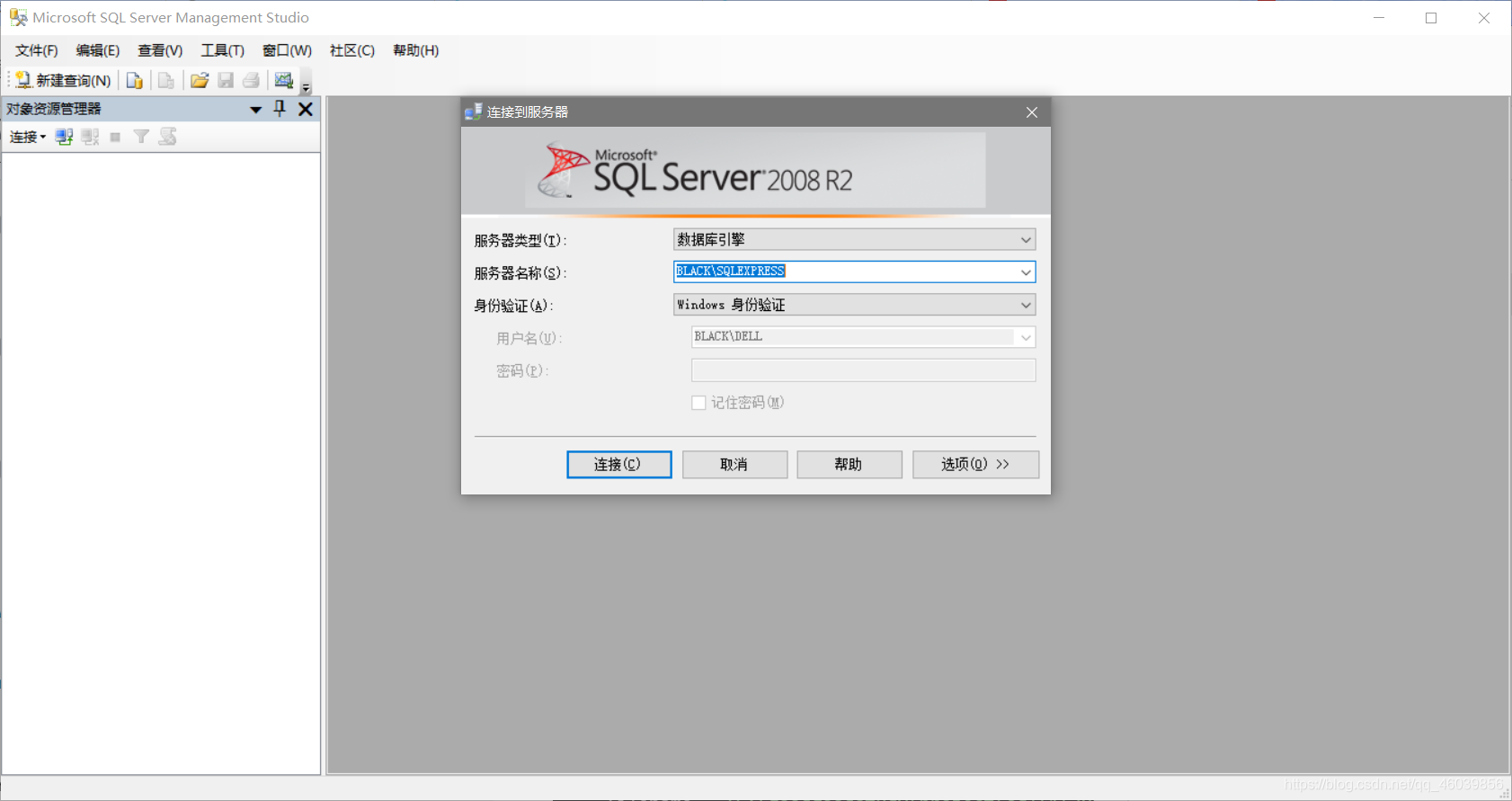
Task: Open the 社区(C) menu
Action: click(x=352, y=50)
